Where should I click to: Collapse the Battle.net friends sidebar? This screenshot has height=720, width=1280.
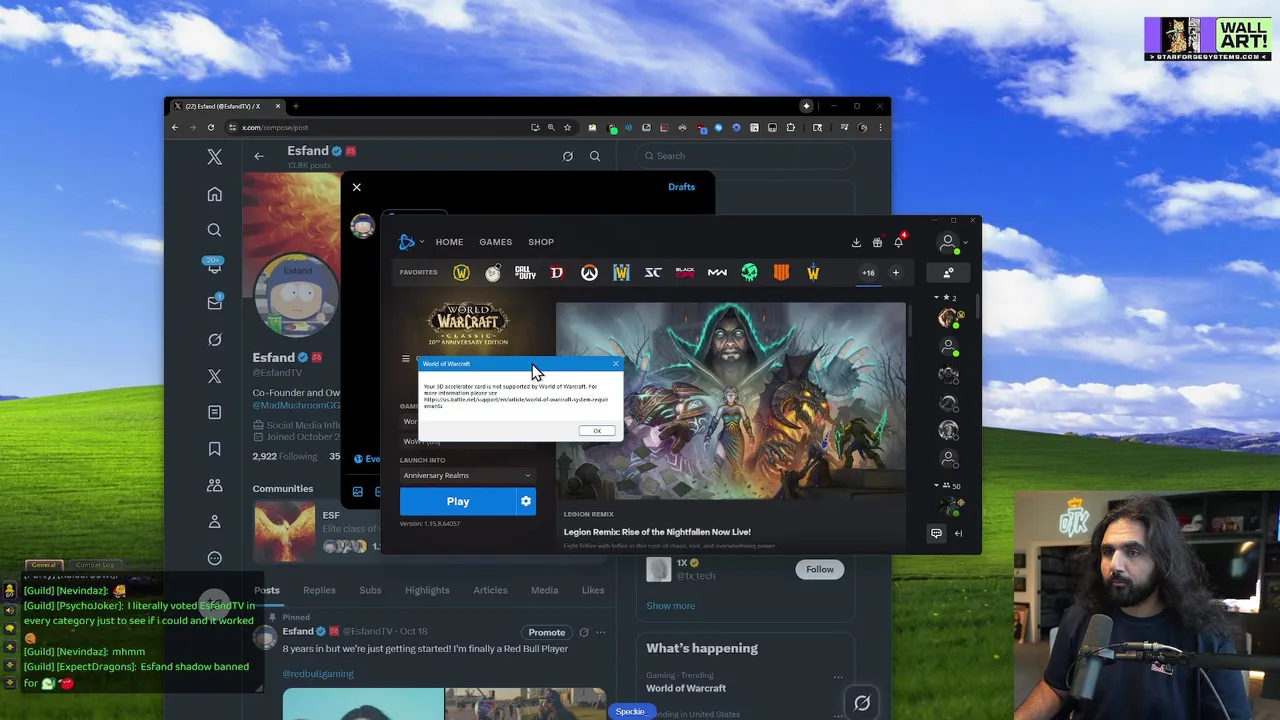pos(958,533)
